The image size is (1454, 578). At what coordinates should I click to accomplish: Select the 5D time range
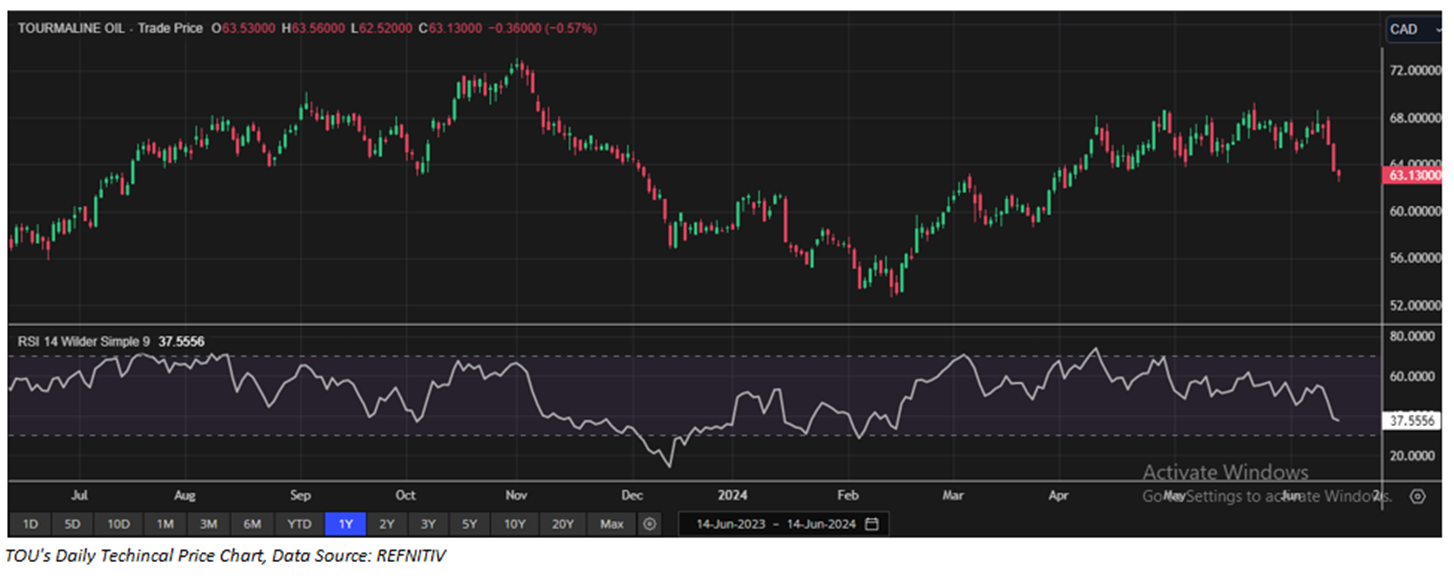(74, 524)
